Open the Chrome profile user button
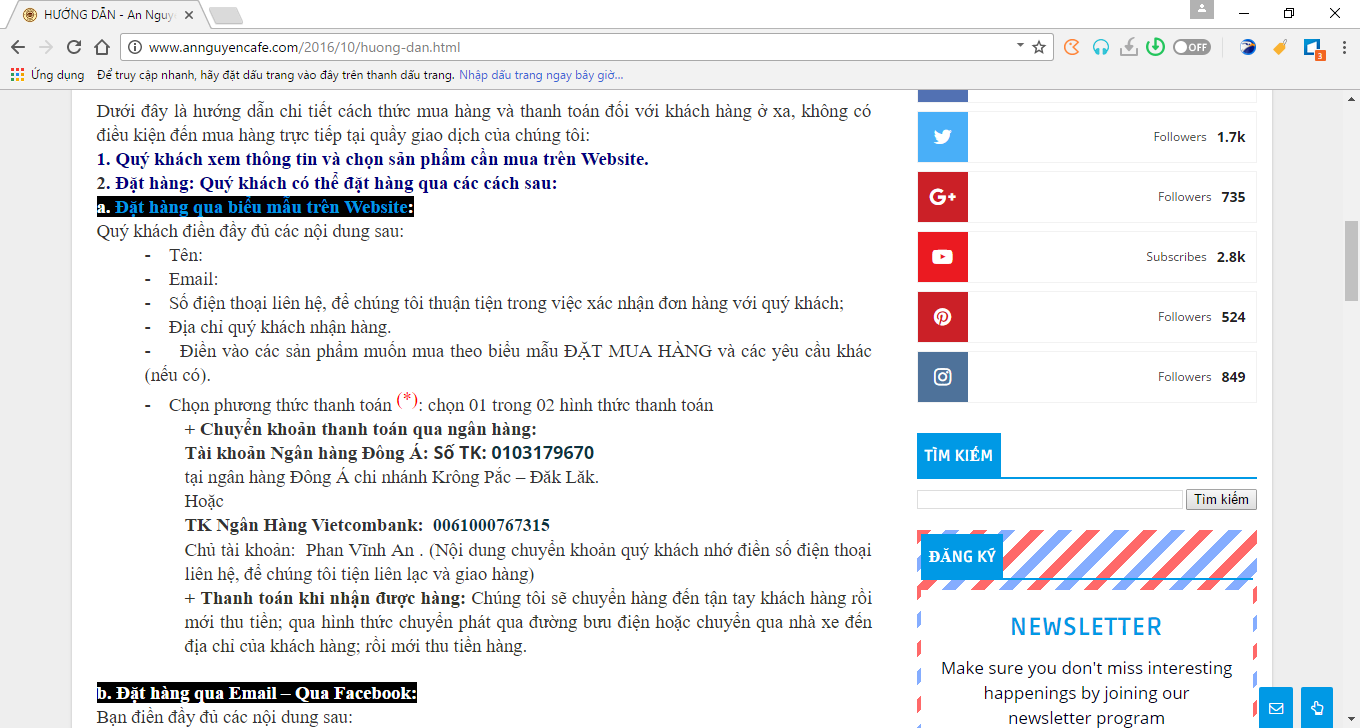This screenshot has width=1360, height=728. pos(1201,9)
